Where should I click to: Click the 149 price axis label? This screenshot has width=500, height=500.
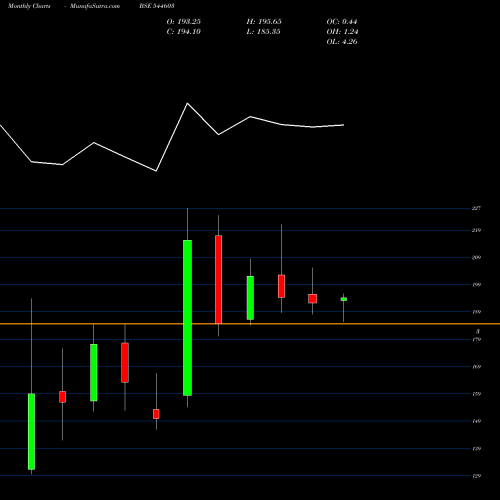coord(476,421)
